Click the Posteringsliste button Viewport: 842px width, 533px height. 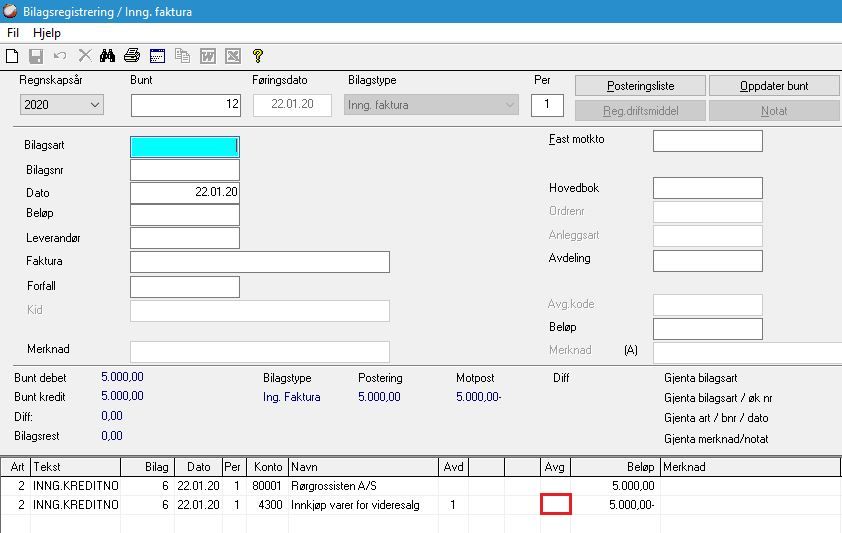(x=640, y=86)
